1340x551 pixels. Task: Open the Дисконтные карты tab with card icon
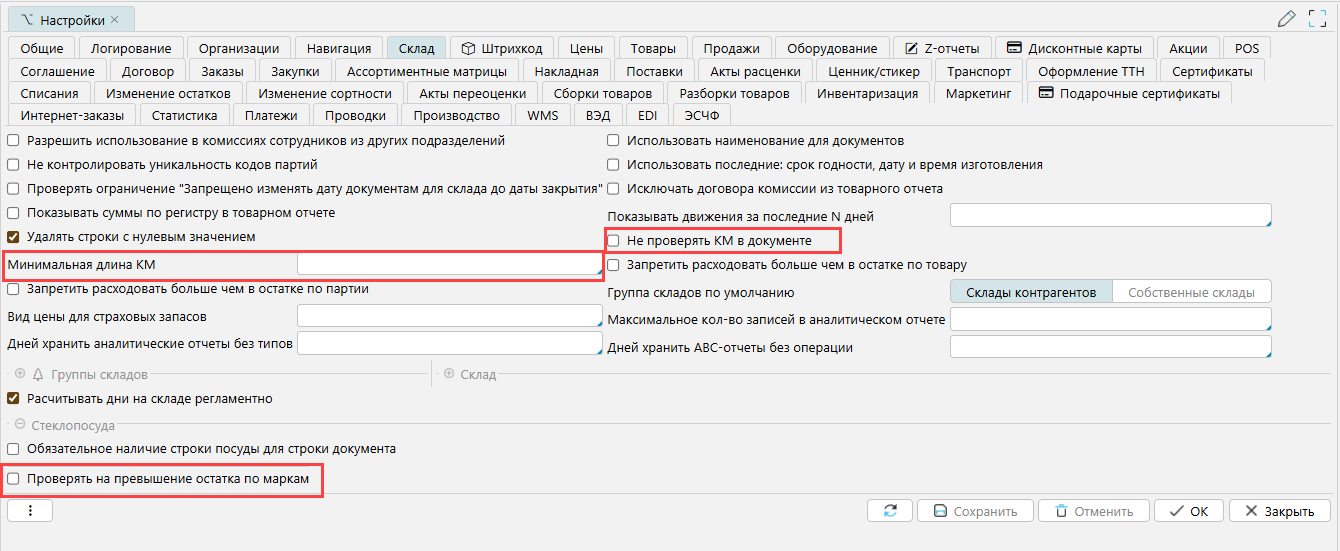[x=1074, y=48]
